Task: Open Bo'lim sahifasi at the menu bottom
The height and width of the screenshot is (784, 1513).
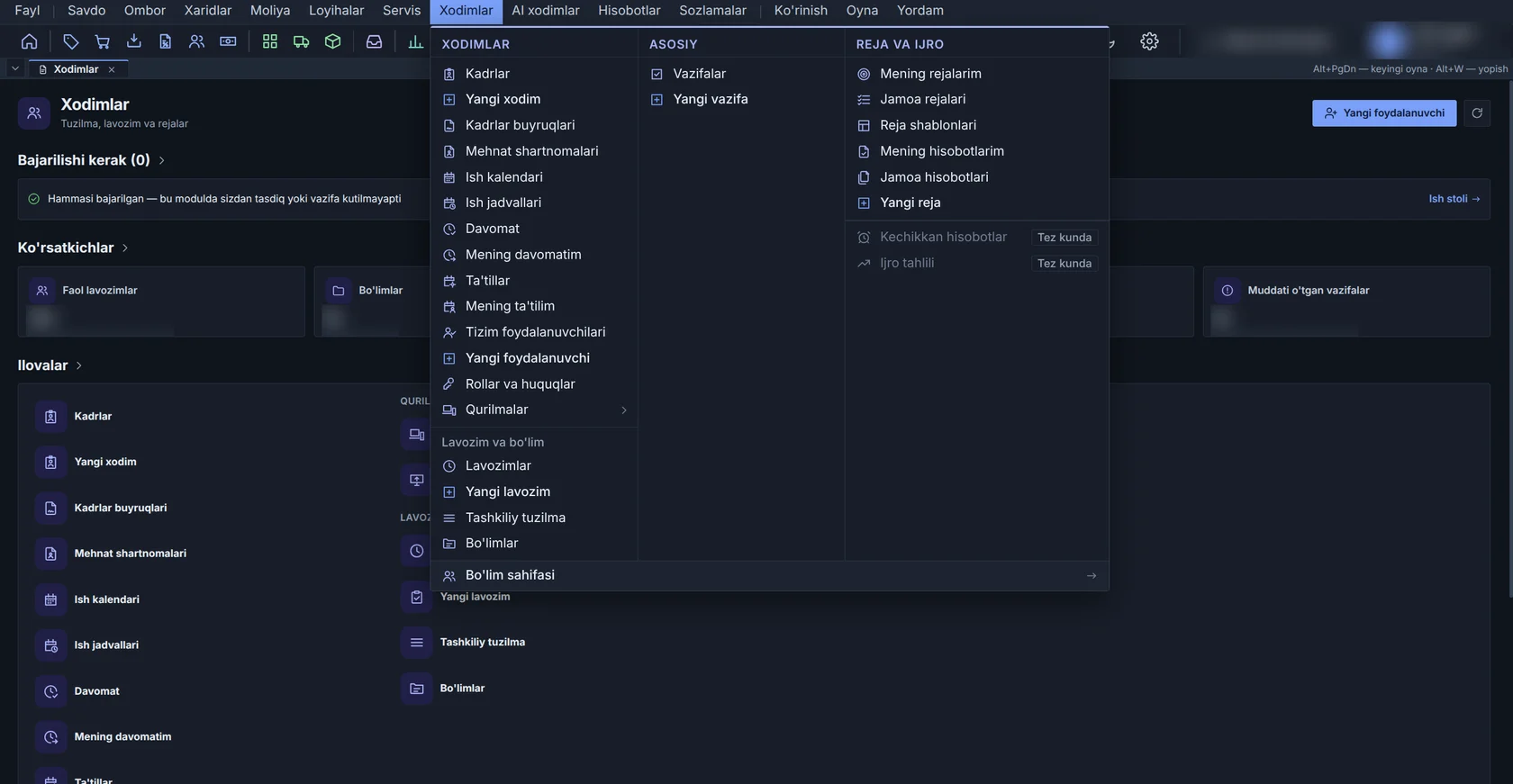Action: tap(769, 576)
